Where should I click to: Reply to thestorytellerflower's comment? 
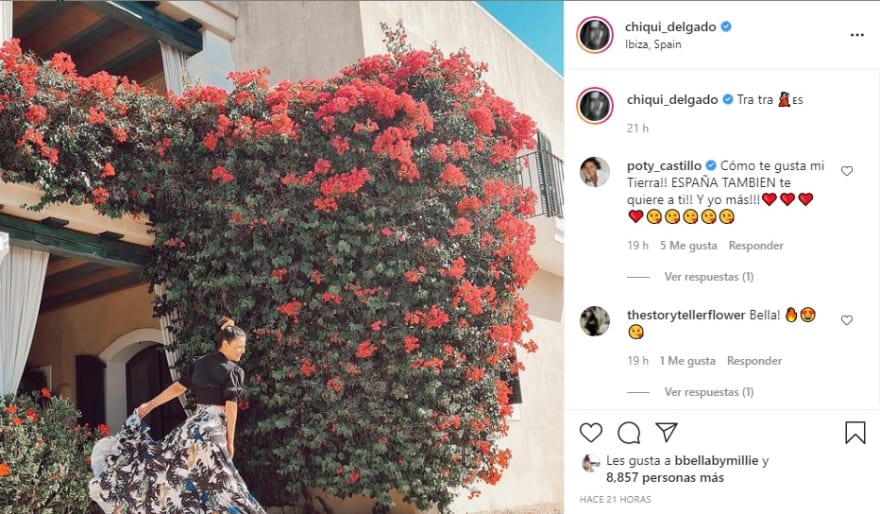754,361
